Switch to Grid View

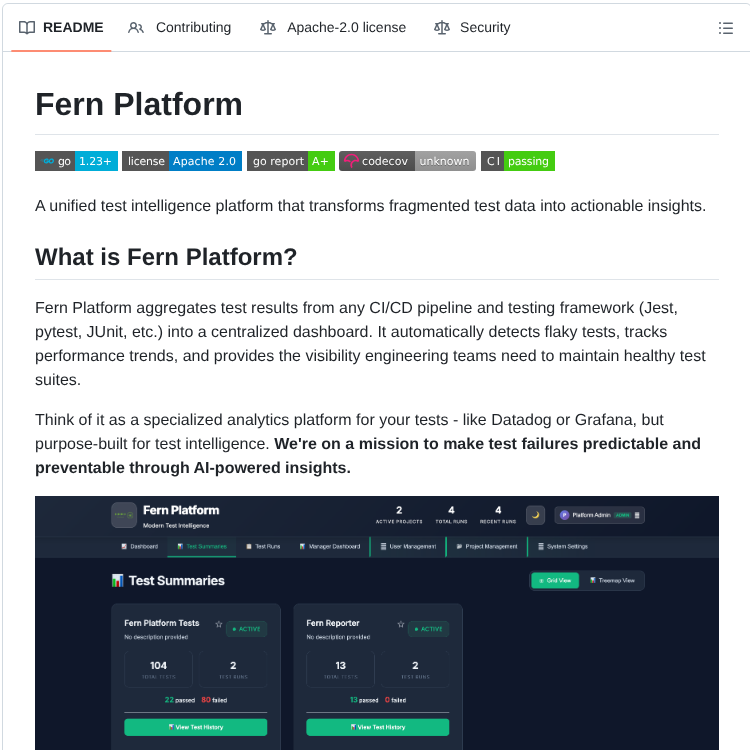point(555,581)
